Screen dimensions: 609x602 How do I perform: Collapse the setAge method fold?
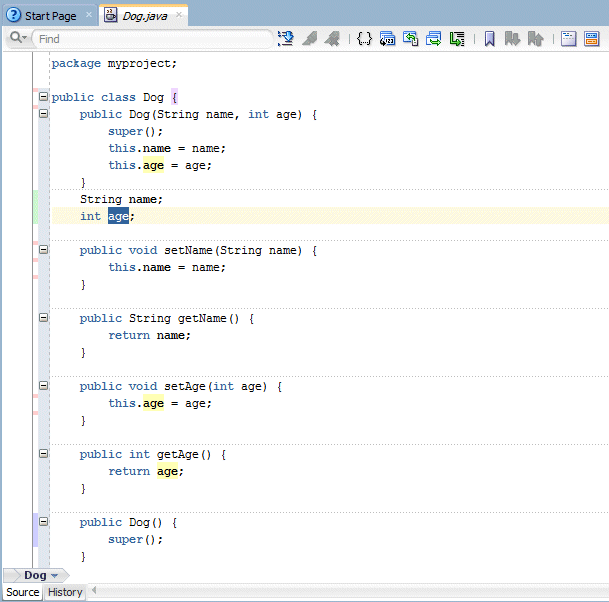point(44,385)
